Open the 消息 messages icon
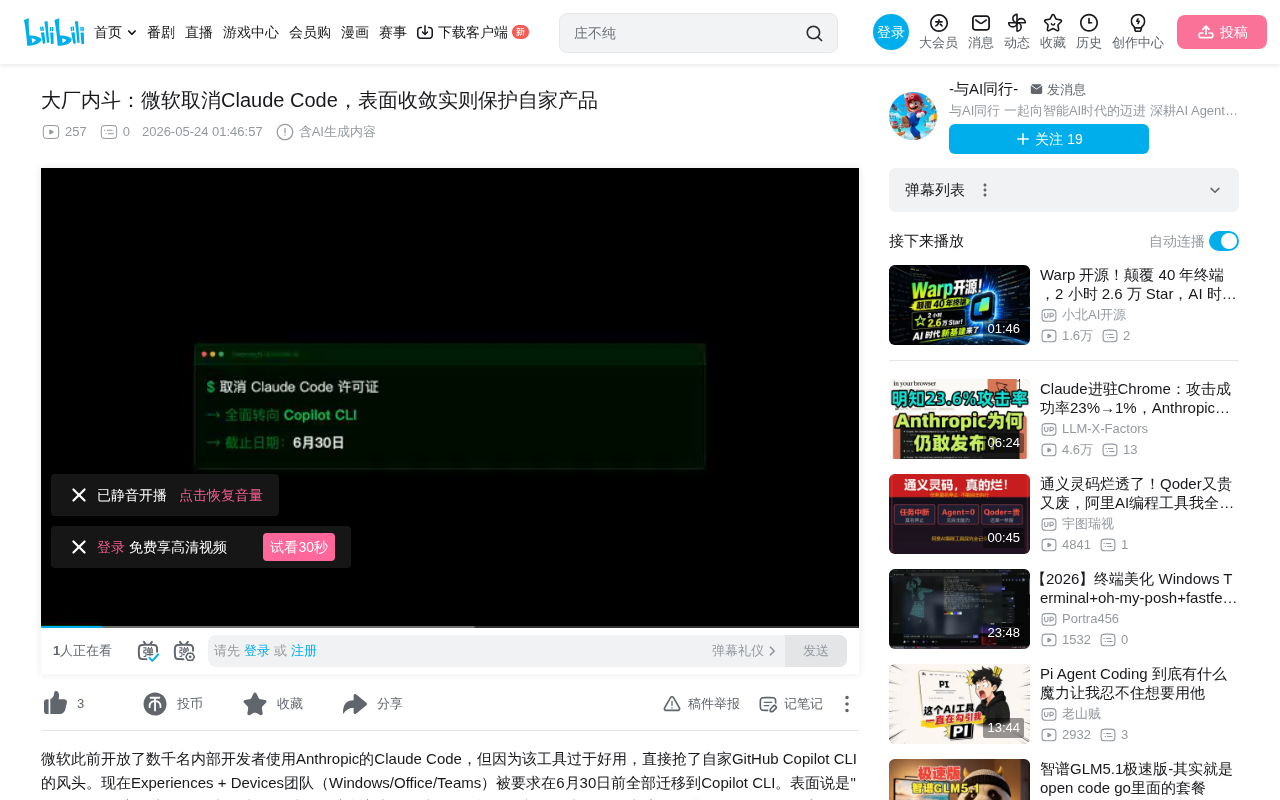 (981, 23)
